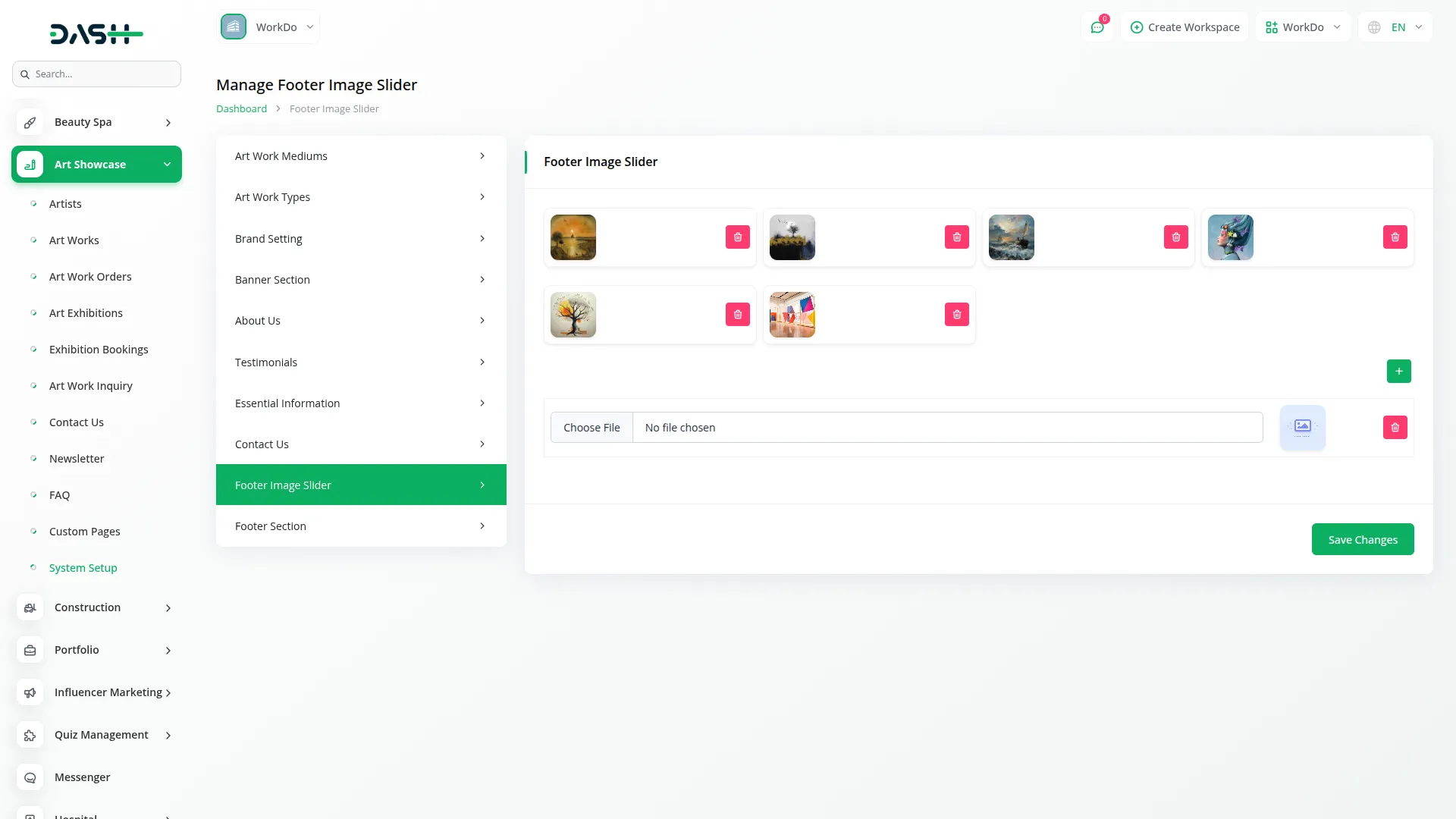Focus the sidebar Search field
The image size is (1456, 819).
105,74
